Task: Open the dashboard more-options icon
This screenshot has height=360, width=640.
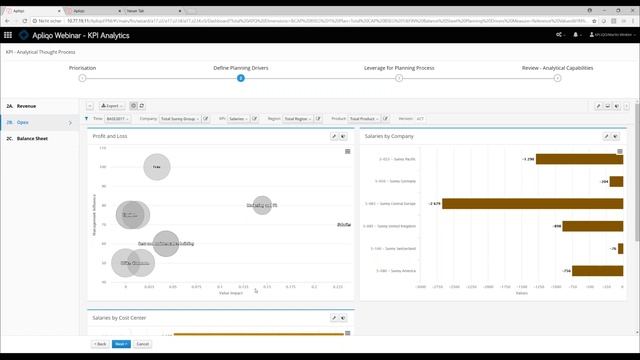Action: click(627, 106)
